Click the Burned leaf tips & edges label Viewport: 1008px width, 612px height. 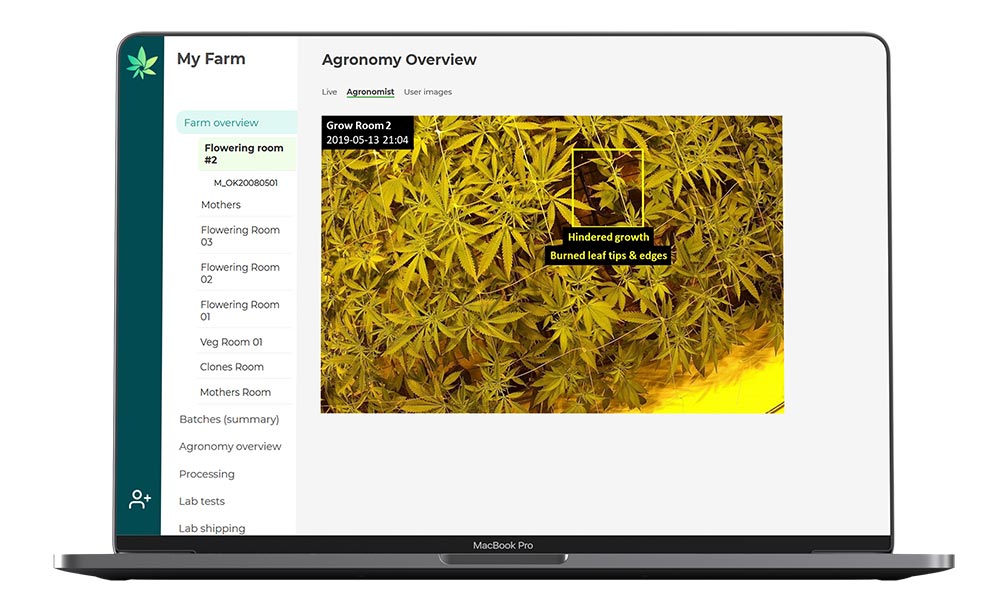[x=608, y=255]
